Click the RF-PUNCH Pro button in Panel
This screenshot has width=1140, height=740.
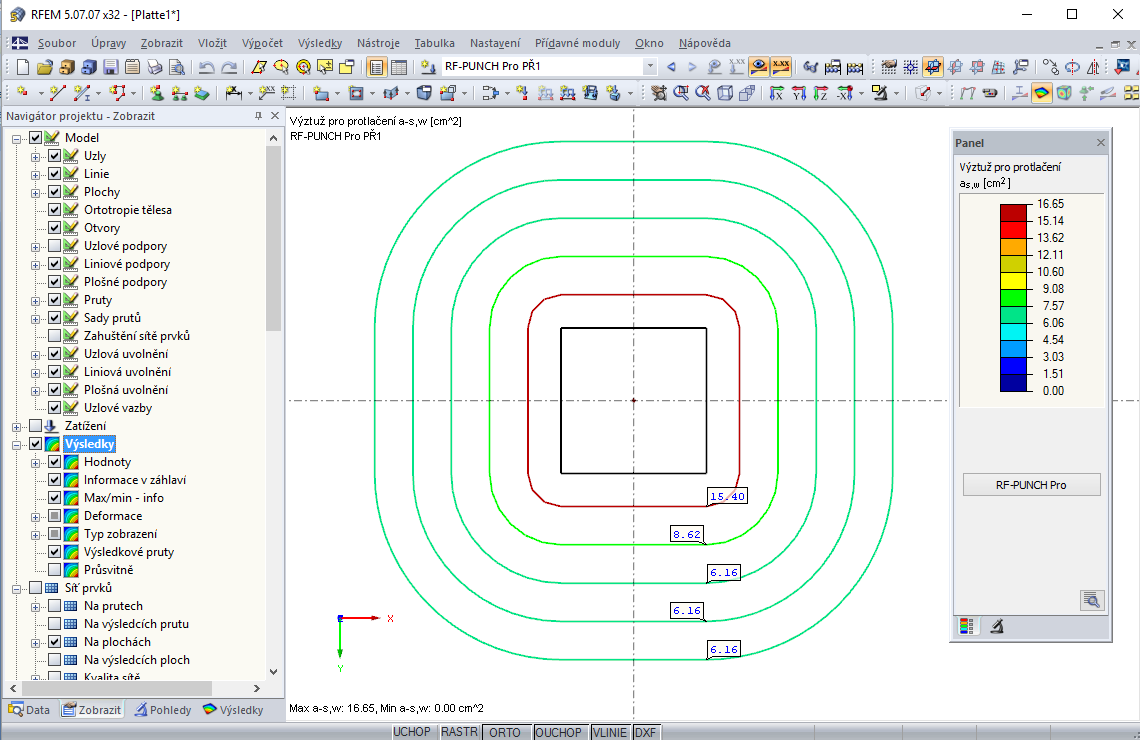click(x=1031, y=485)
